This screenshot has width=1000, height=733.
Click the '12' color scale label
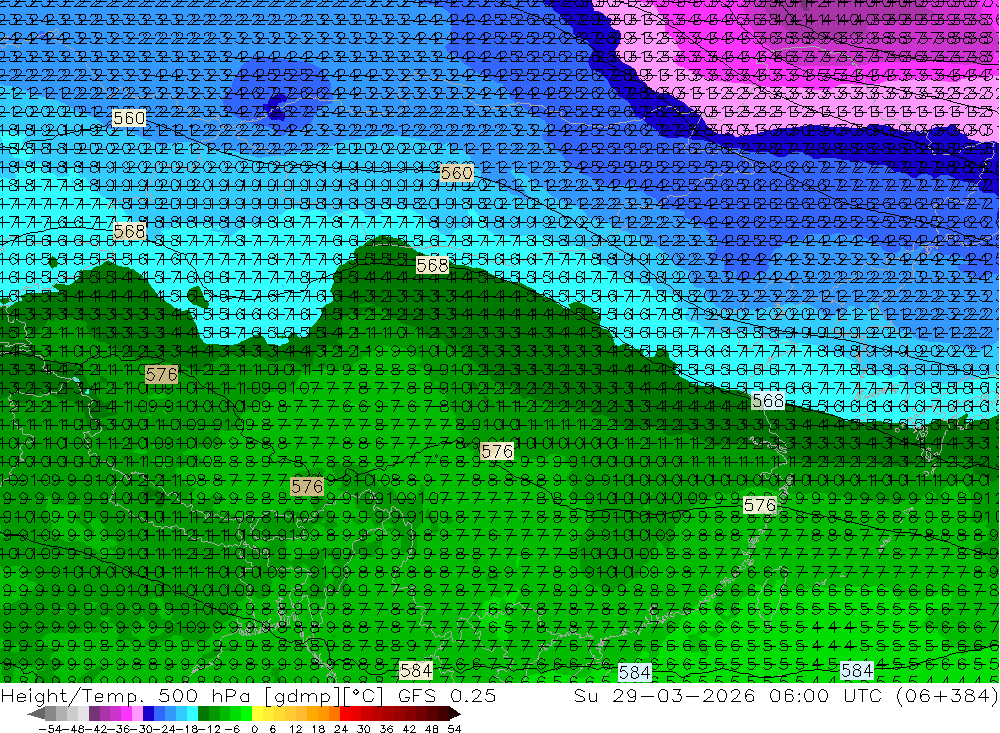click(x=296, y=729)
